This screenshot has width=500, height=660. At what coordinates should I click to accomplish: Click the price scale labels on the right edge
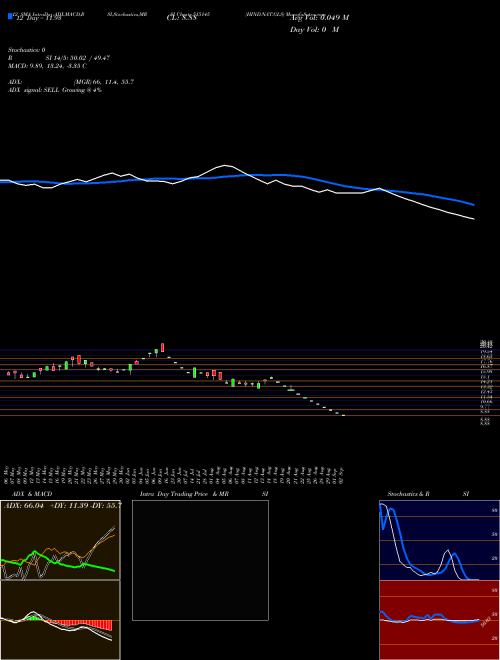pyautogui.click(x=485, y=382)
